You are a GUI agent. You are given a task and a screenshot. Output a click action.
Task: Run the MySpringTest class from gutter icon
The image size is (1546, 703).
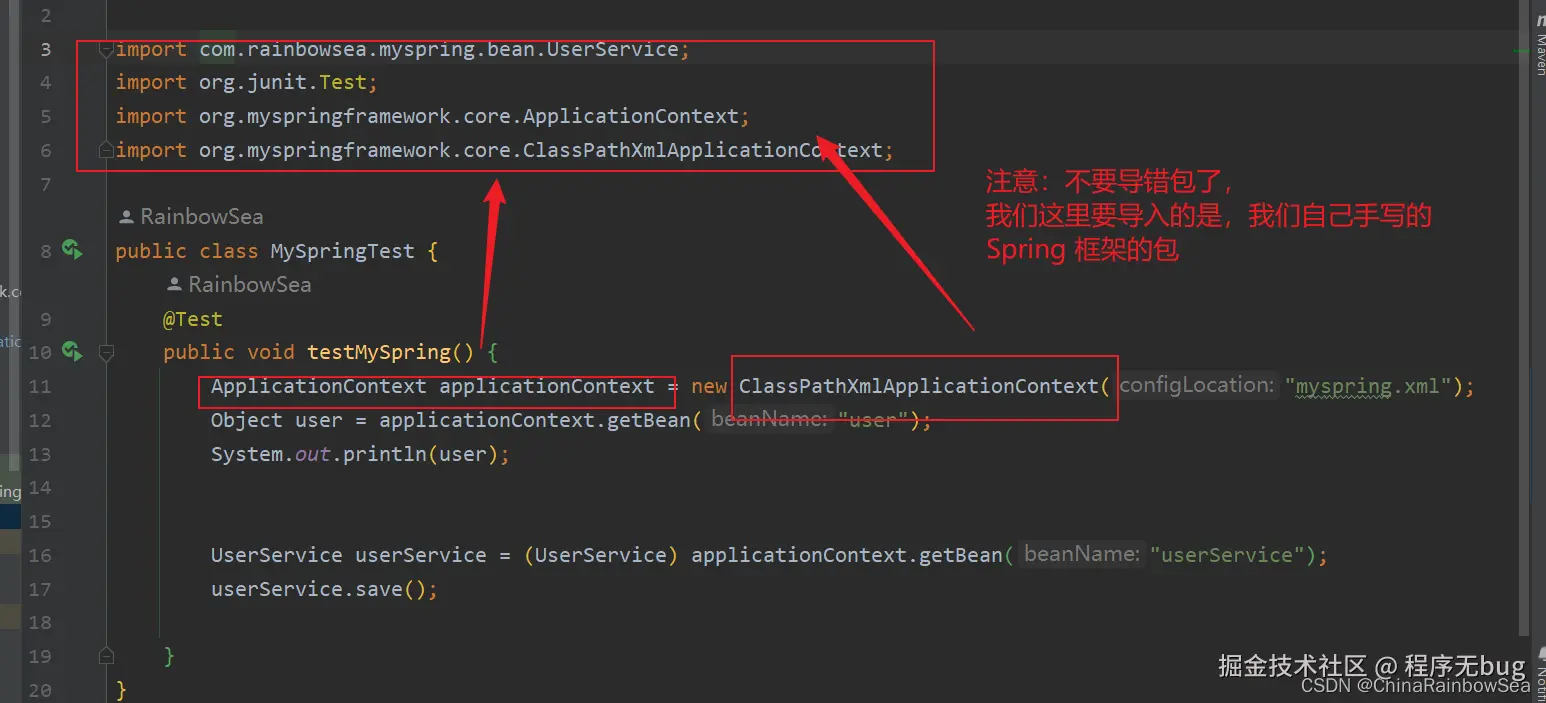(72, 249)
